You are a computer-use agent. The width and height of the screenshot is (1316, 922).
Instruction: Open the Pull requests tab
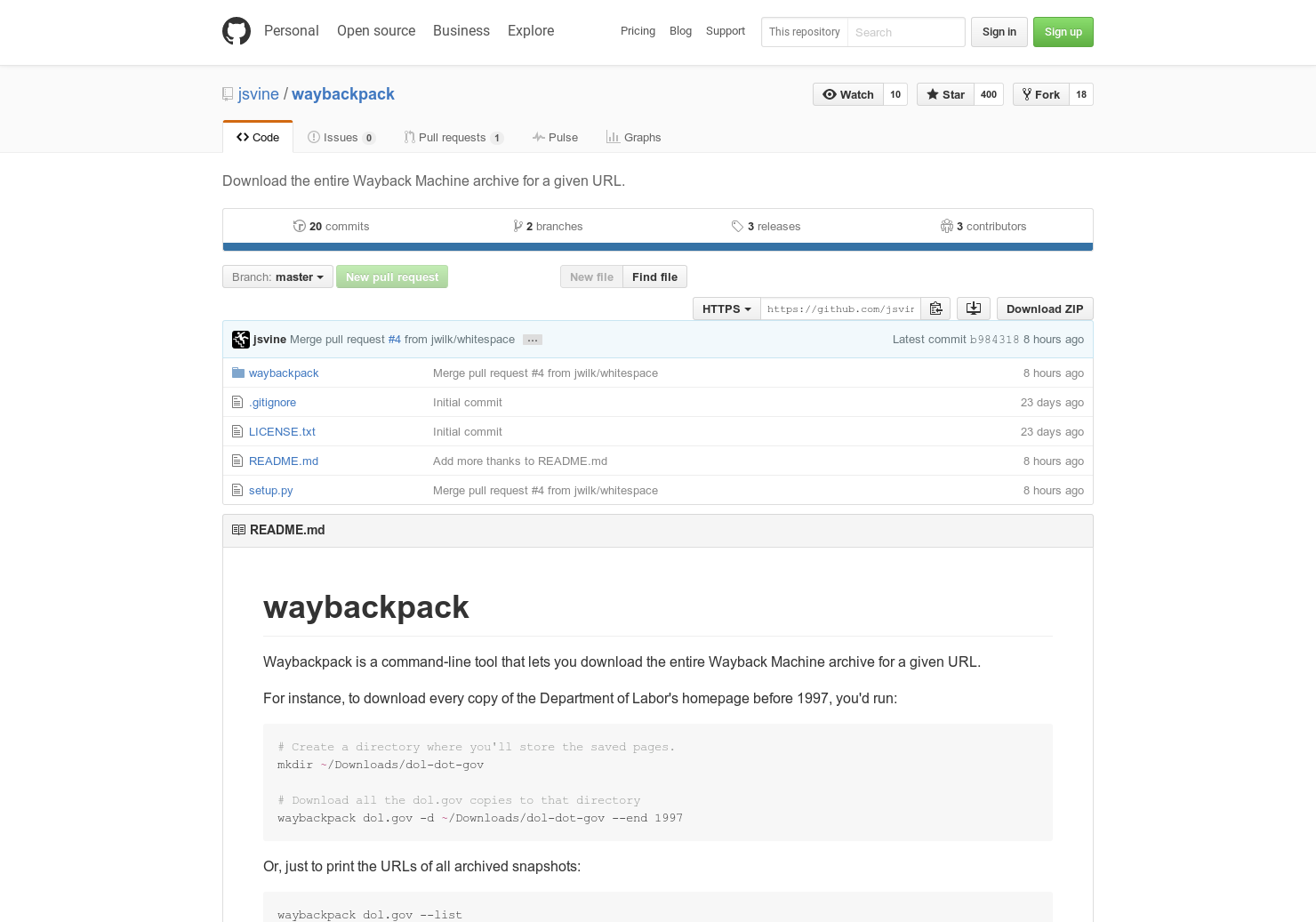(453, 137)
